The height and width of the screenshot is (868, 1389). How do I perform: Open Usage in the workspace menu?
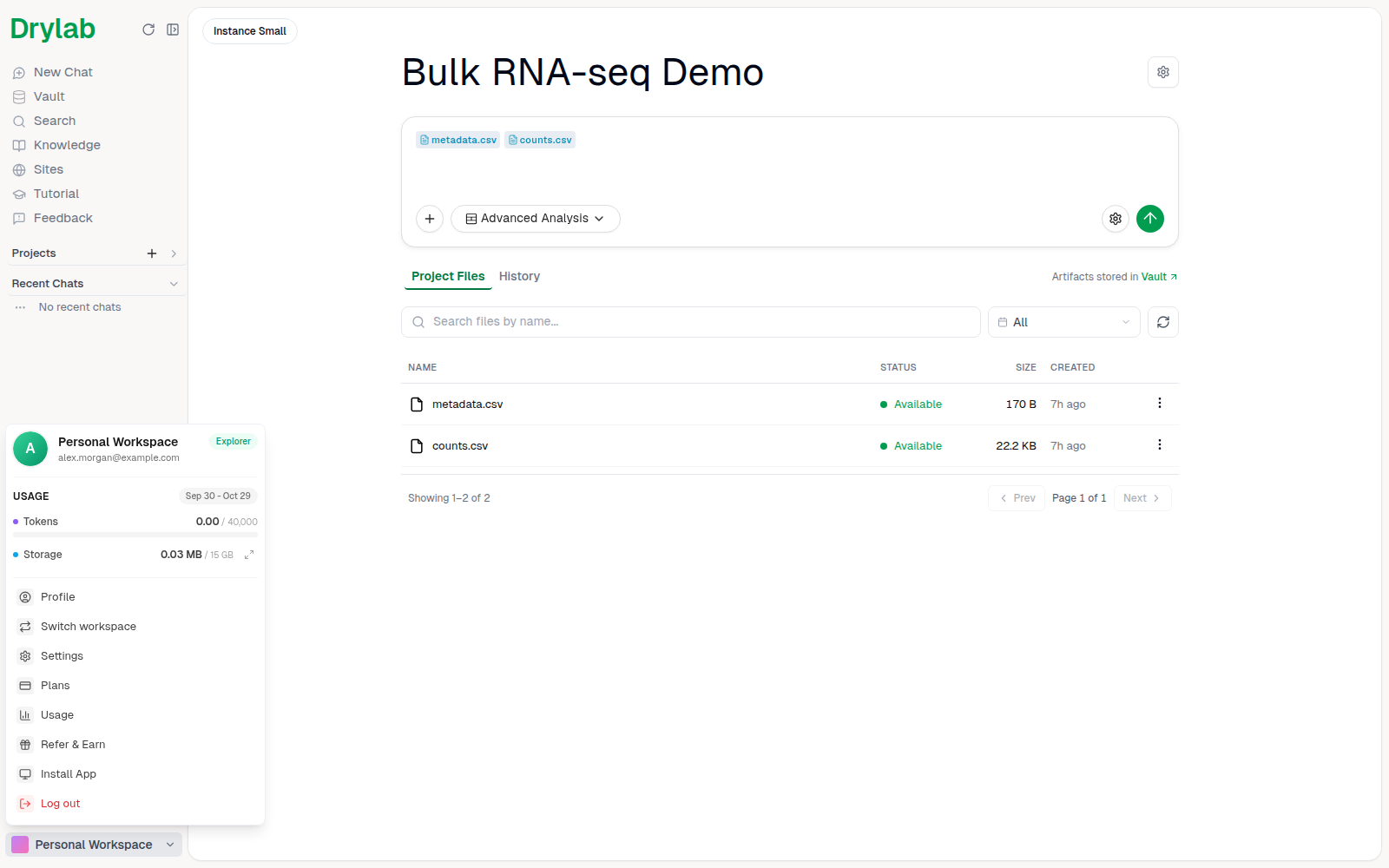135,715
